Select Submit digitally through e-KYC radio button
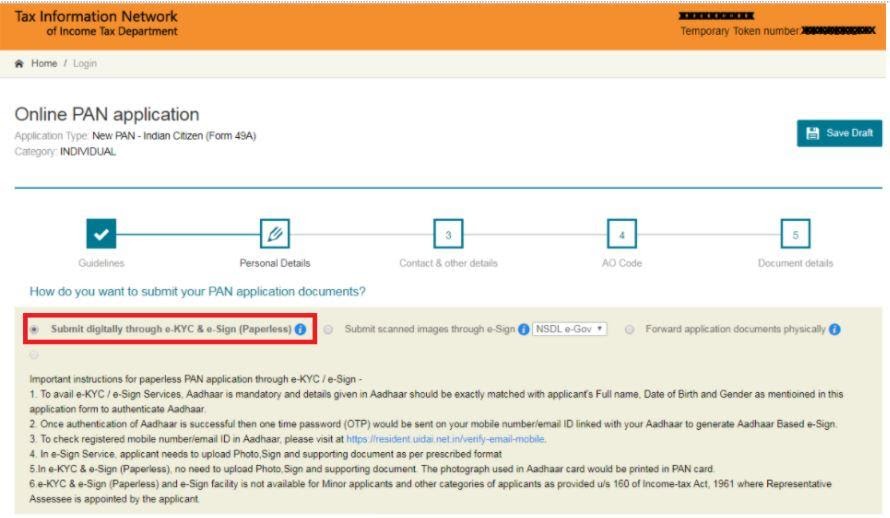This screenshot has height=518, width=890. (37, 329)
